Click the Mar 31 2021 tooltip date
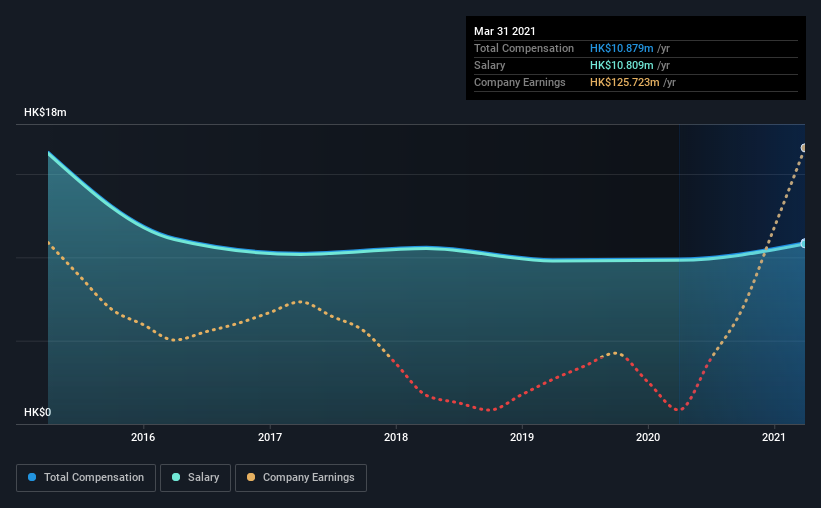This screenshot has width=821, height=508. coord(505,31)
